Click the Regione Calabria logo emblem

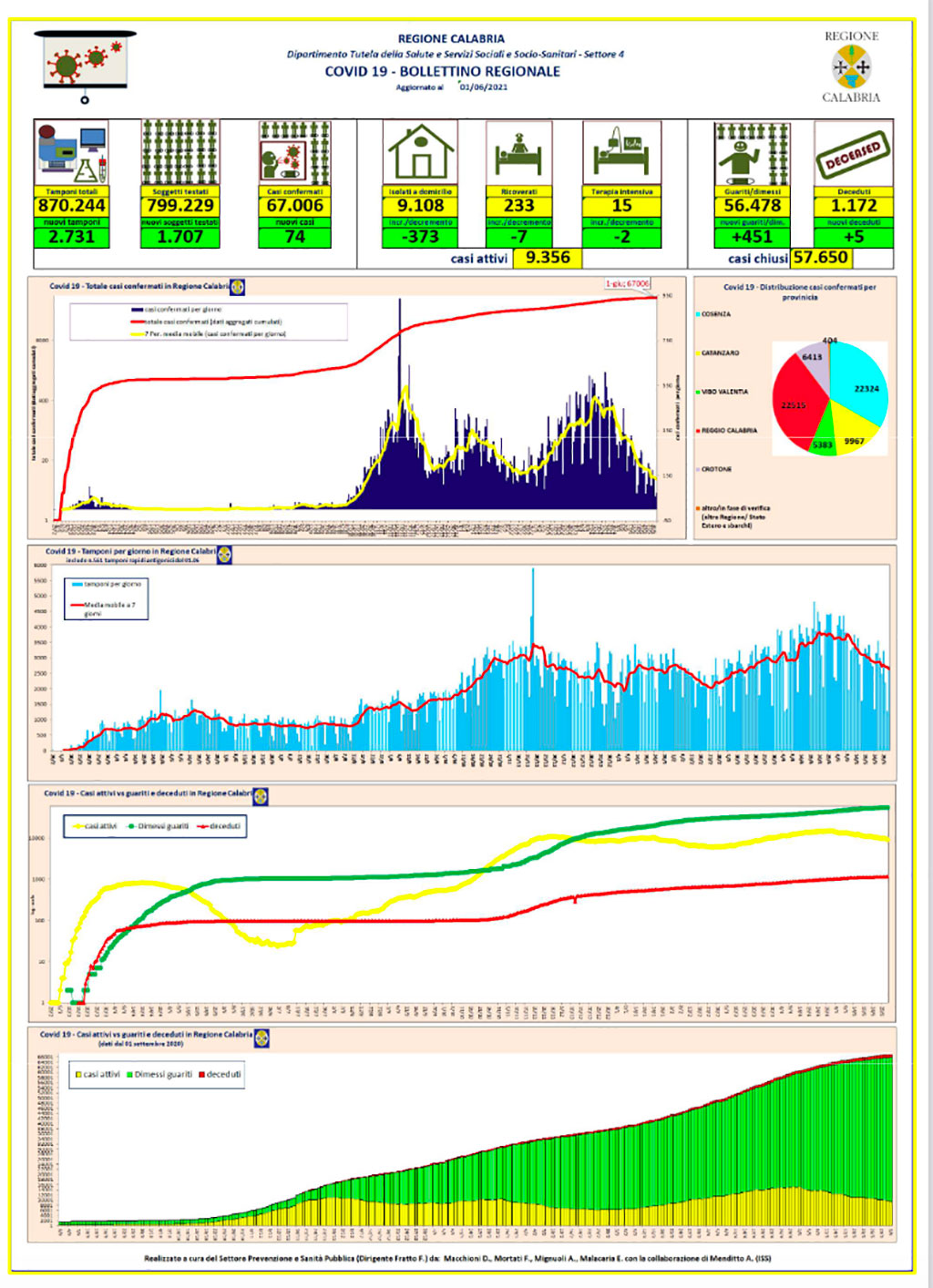[851, 67]
